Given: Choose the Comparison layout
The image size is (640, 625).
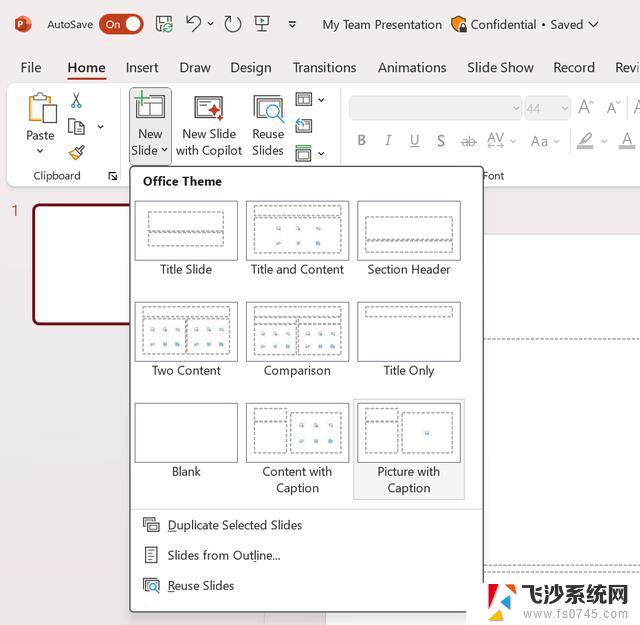Looking at the screenshot, I should pos(297,340).
